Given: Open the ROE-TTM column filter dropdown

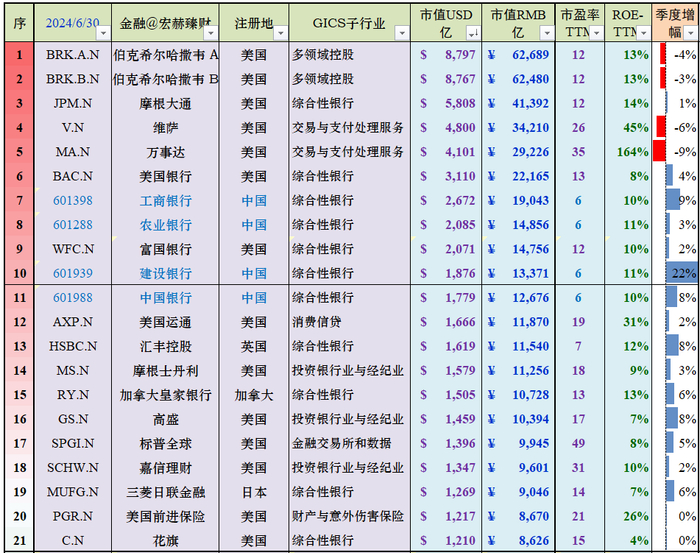Looking at the screenshot, I should [x=643, y=33].
